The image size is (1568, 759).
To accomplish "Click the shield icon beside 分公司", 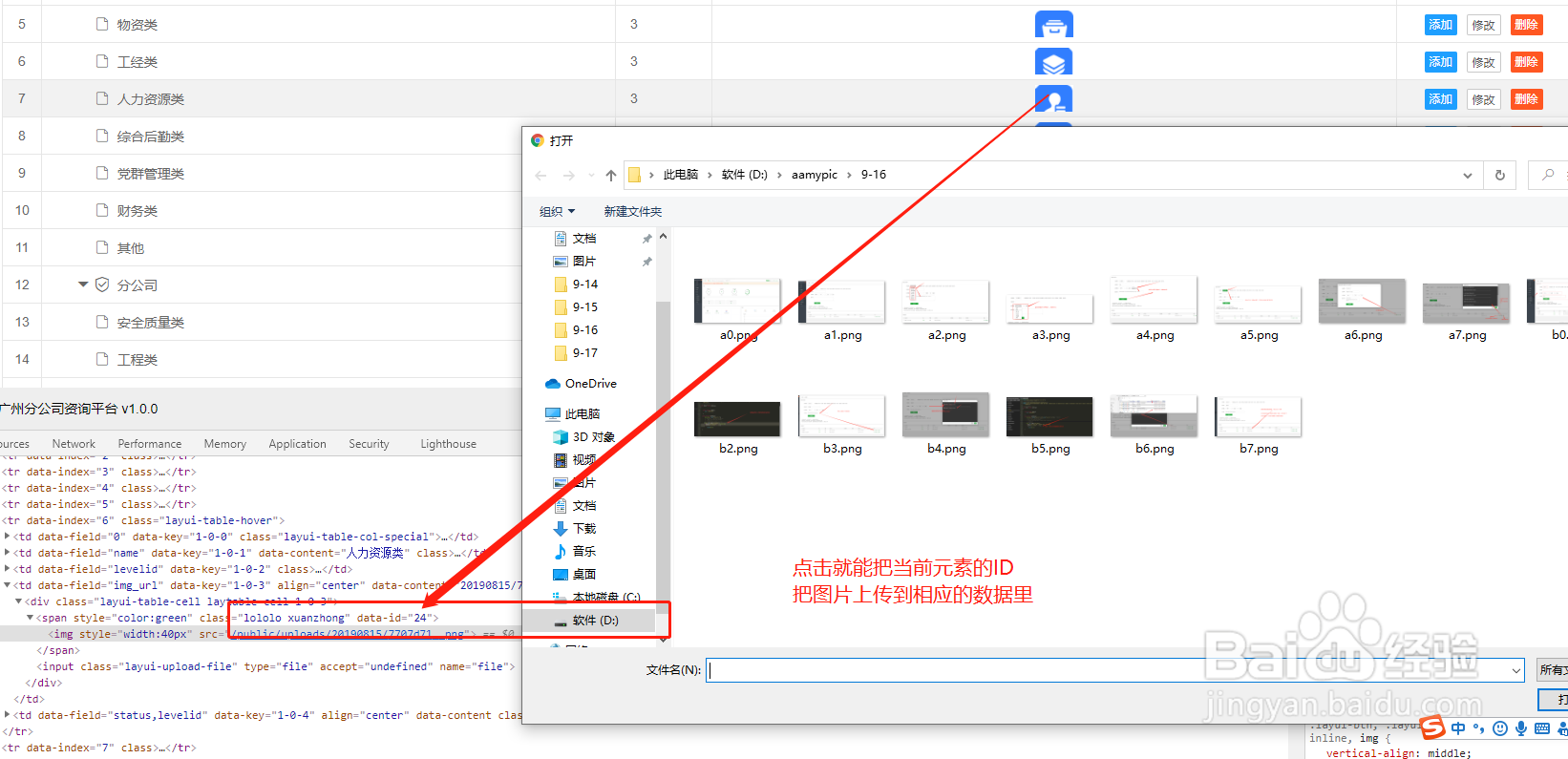I will coord(102,285).
